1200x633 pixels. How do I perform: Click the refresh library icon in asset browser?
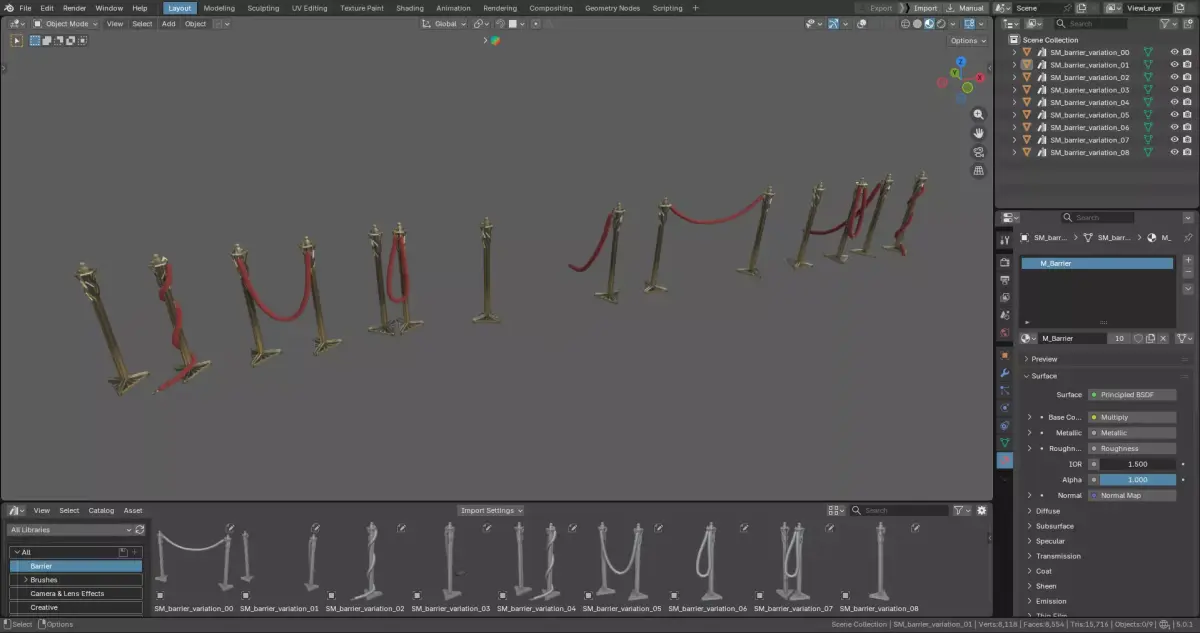pyautogui.click(x=139, y=530)
